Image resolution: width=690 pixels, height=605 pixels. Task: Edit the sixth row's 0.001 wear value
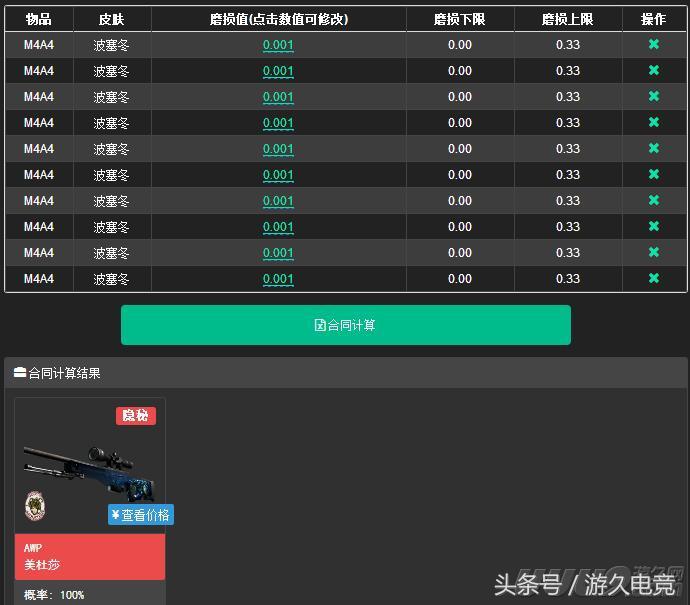pos(278,175)
